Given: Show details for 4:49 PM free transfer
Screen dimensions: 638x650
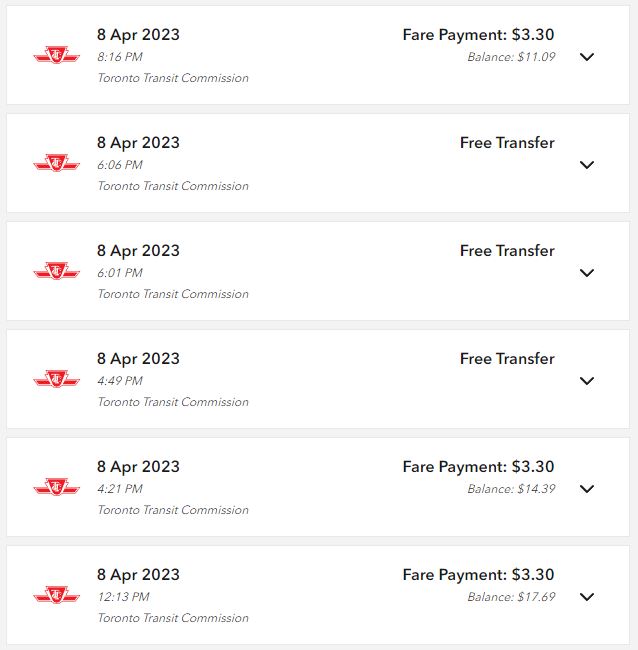Looking at the screenshot, I should [587, 381].
